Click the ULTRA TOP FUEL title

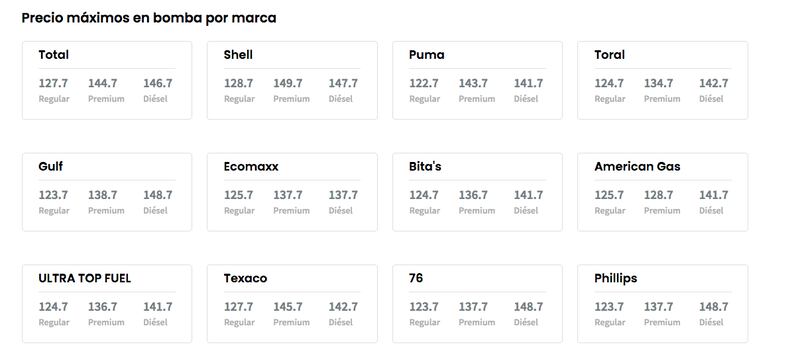point(85,278)
